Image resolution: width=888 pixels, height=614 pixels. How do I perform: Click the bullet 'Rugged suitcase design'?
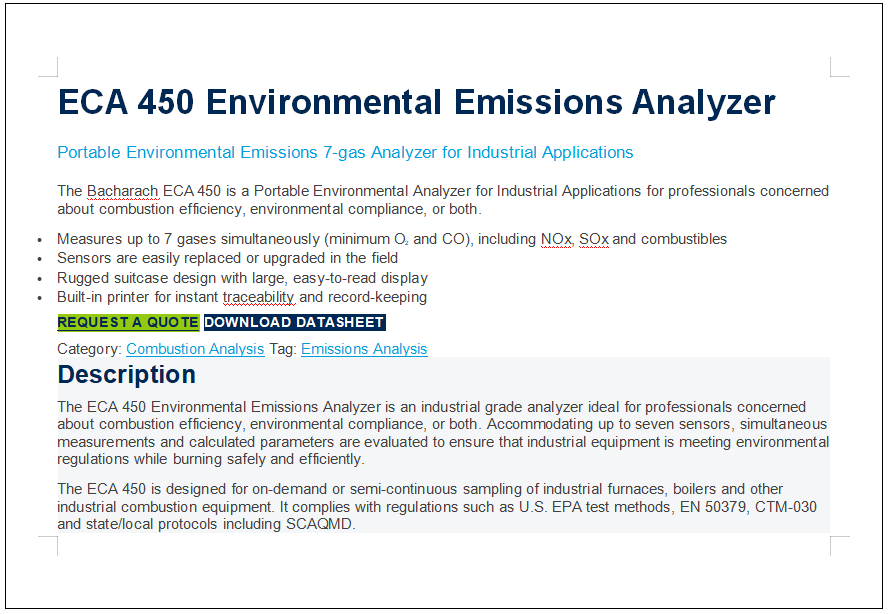(x=242, y=278)
